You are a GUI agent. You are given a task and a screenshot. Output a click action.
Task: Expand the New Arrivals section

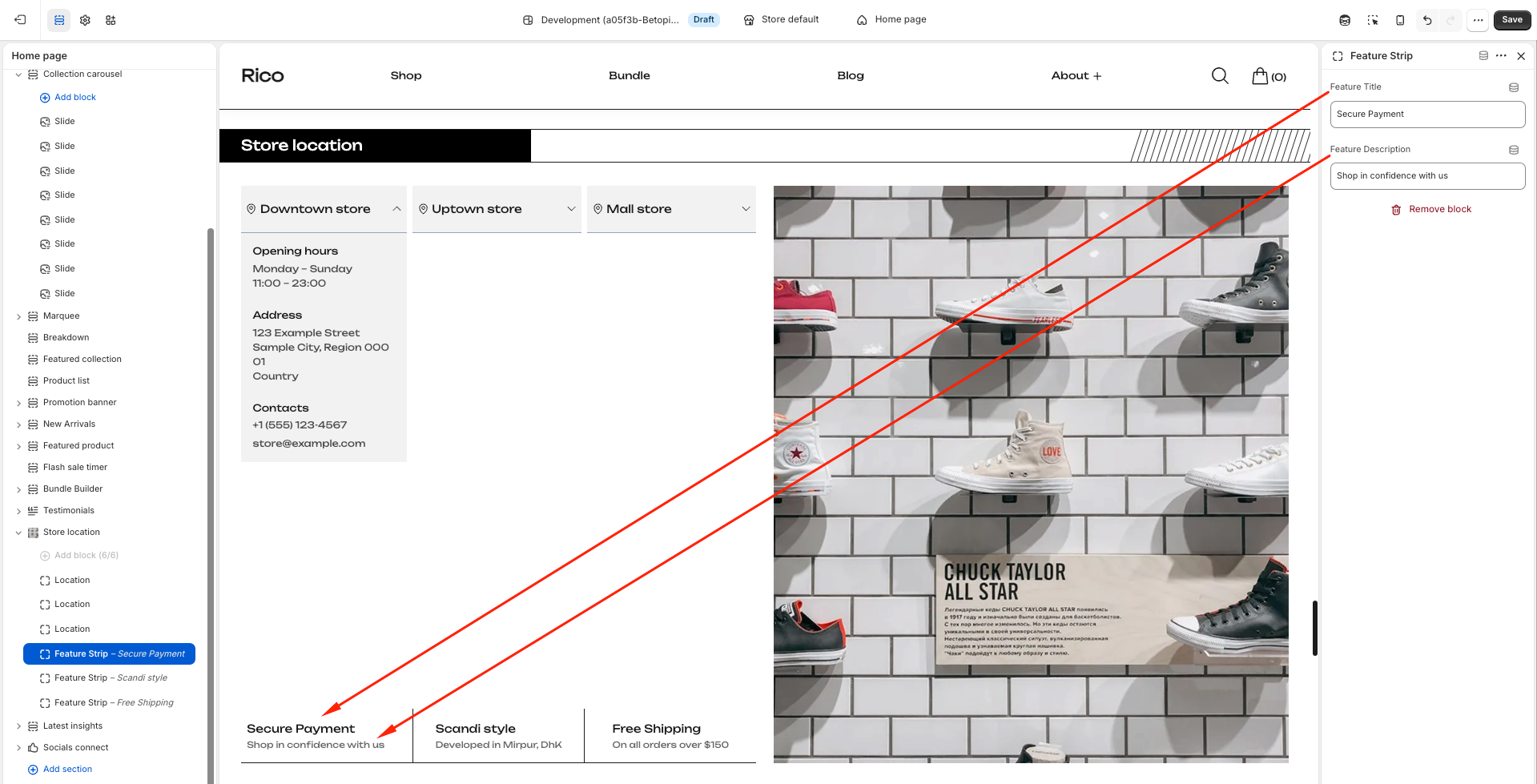tap(18, 424)
